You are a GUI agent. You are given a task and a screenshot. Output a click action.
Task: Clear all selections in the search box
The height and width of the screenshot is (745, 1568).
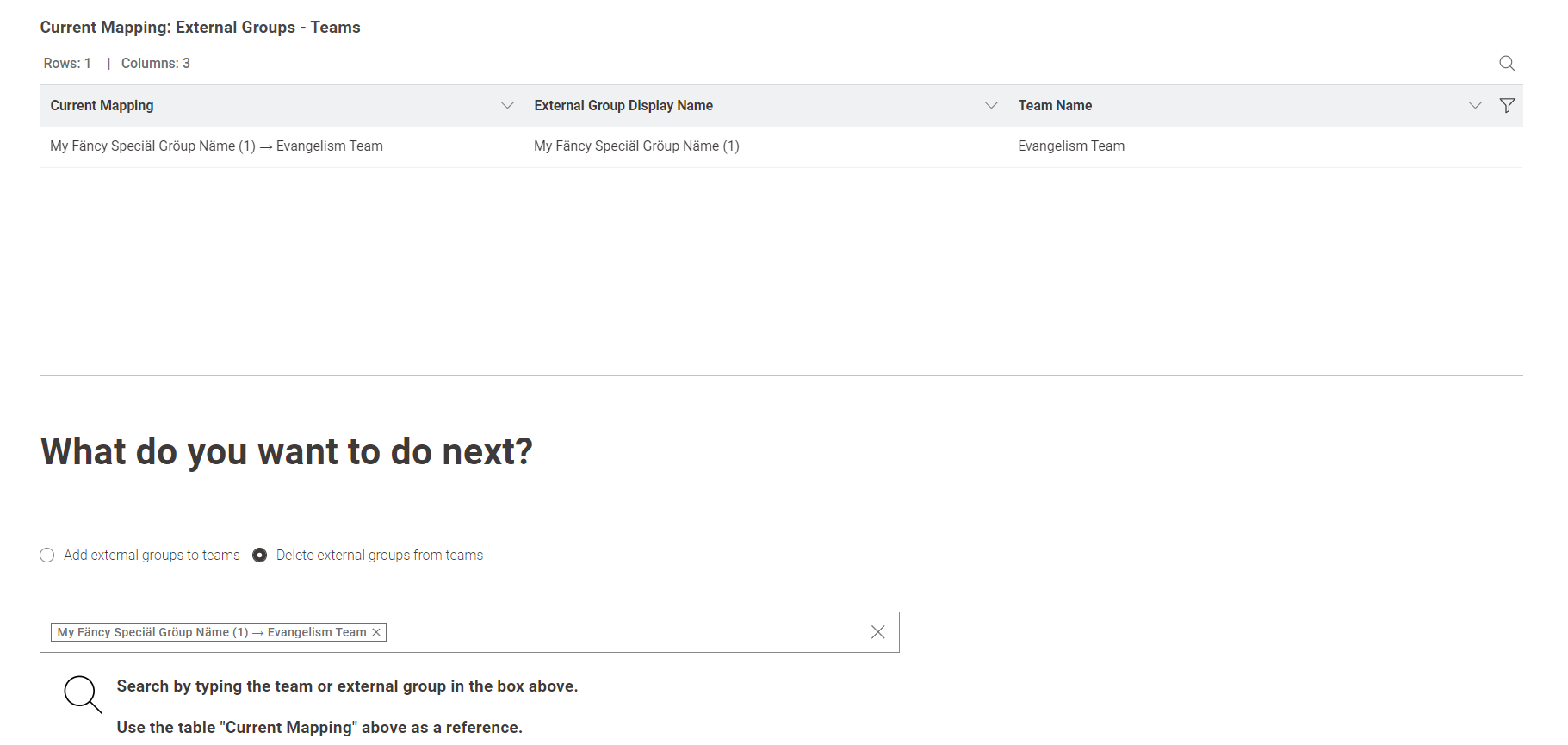[877, 632]
